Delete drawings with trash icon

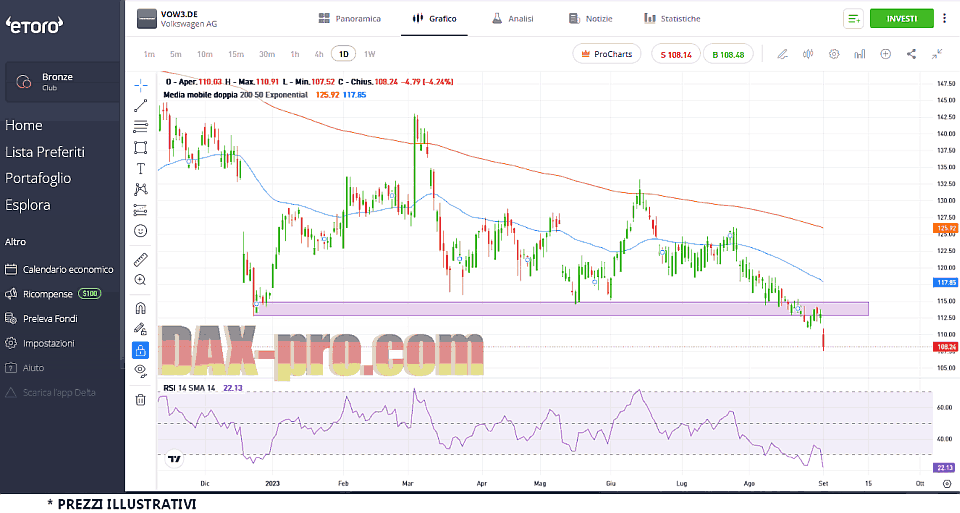point(141,400)
